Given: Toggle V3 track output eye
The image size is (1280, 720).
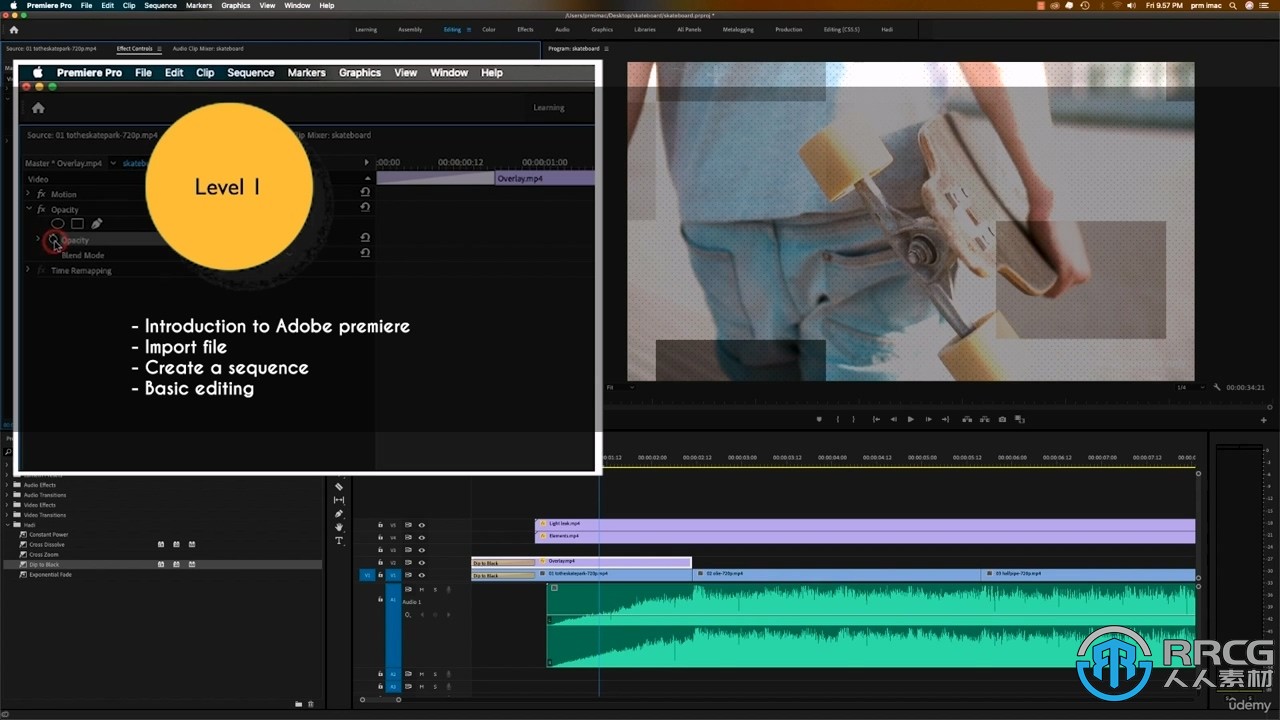Looking at the screenshot, I should pyautogui.click(x=422, y=550).
